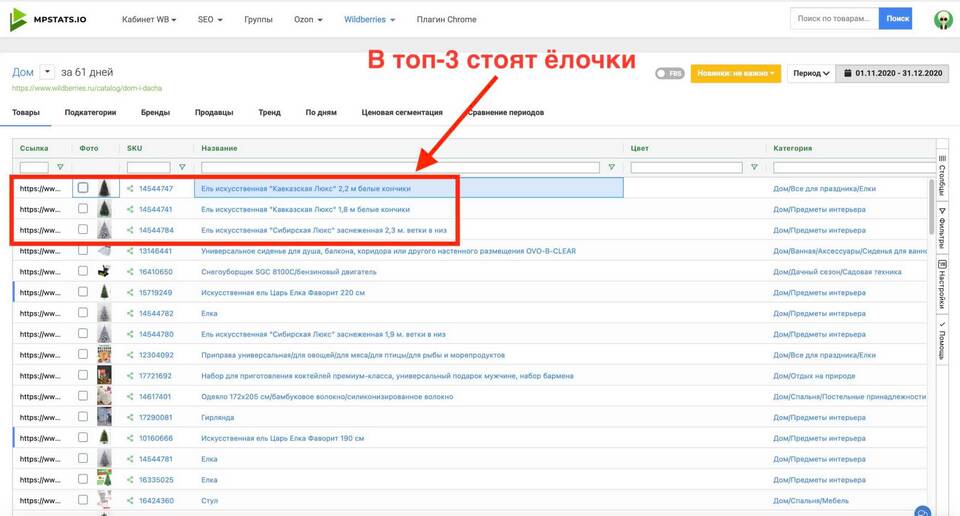
Task: Click share icon next to SKU 14544747
Action: pyautogui.click(x=130, y=188)
